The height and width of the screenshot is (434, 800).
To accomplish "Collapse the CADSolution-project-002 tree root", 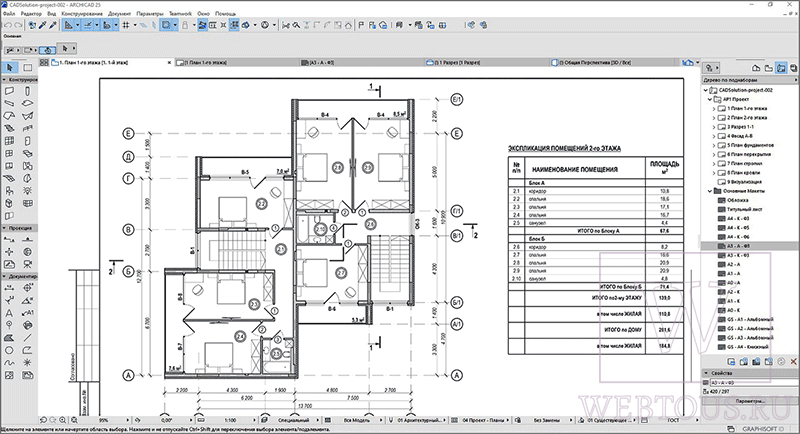I will 706,90.
